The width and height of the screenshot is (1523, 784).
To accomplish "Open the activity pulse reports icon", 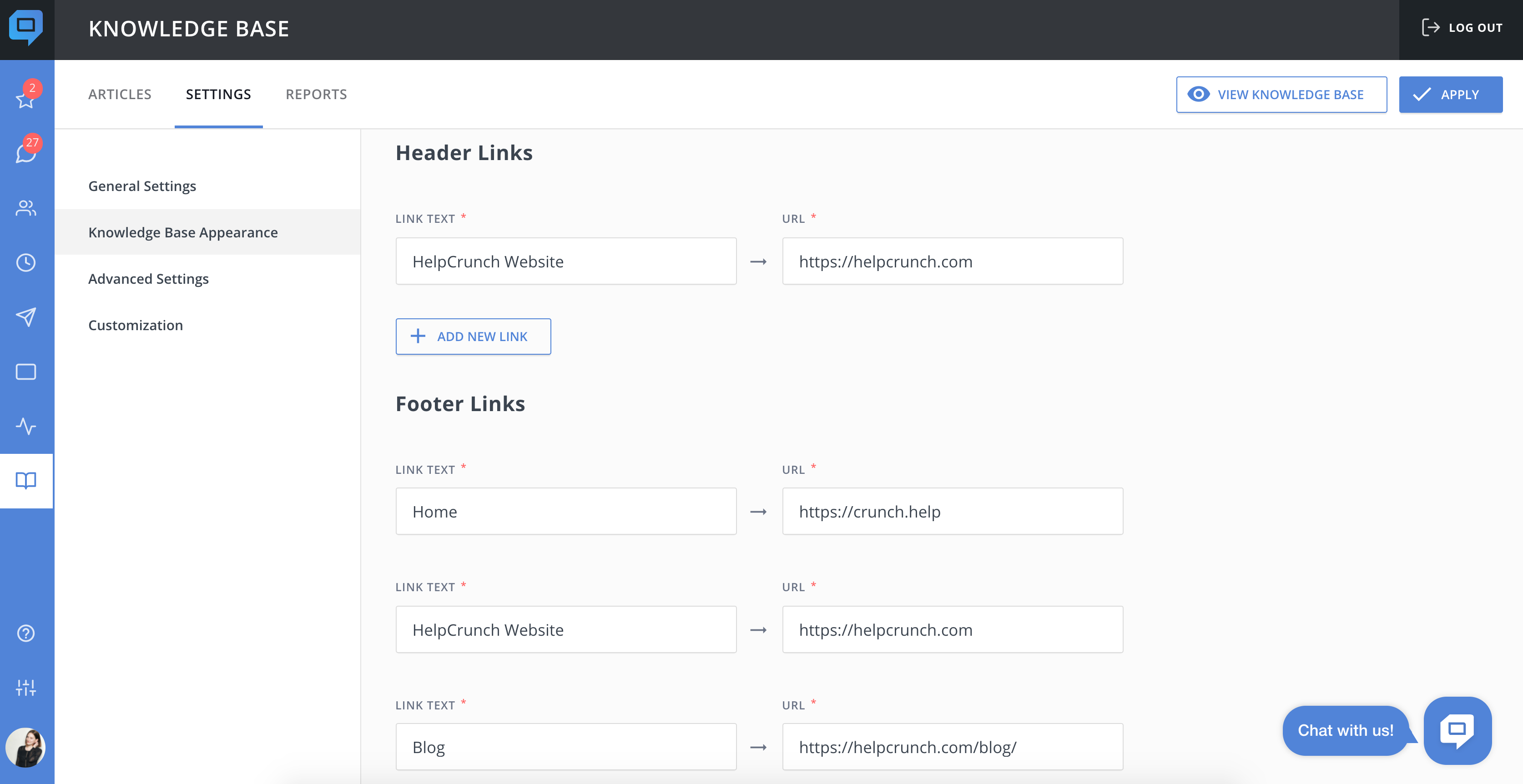I will coord(26,426).
